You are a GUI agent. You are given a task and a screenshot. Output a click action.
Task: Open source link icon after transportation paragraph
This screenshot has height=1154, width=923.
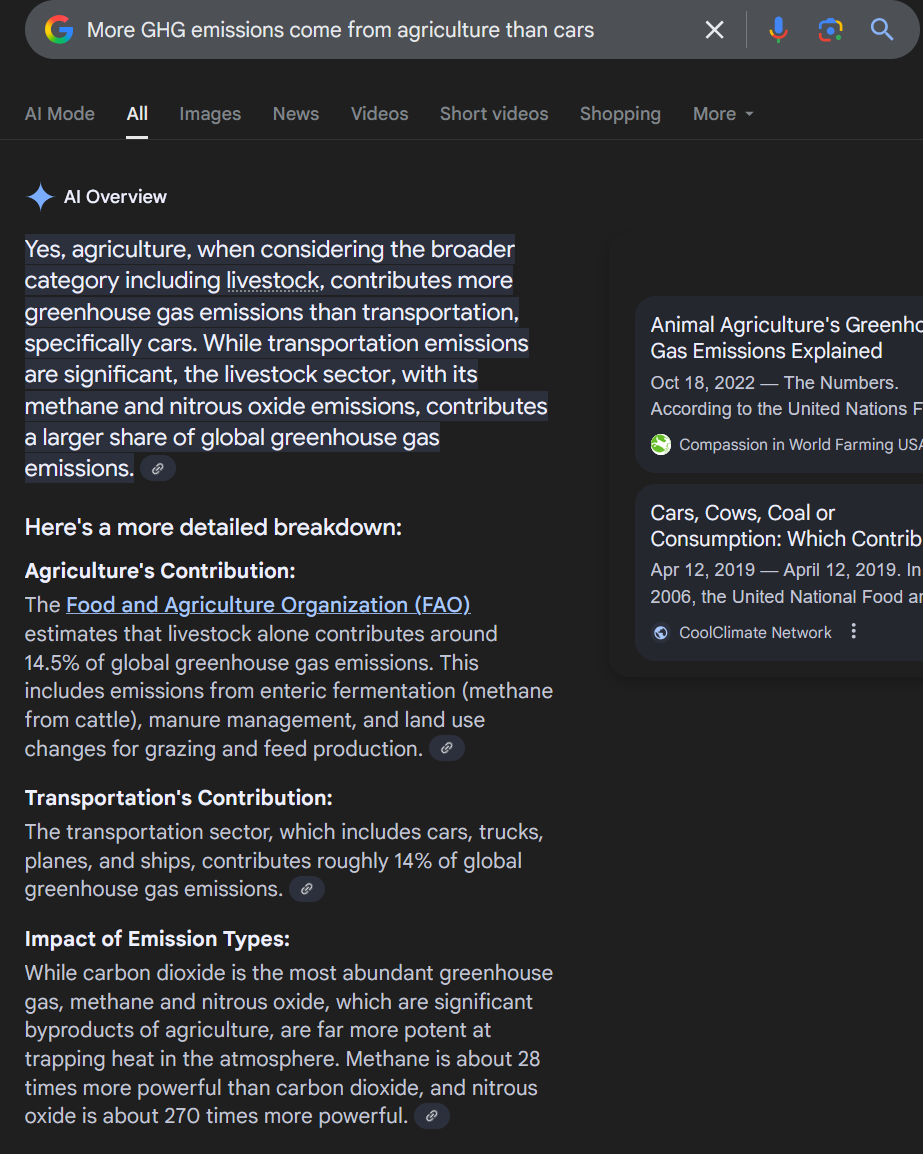pos(307,888)
